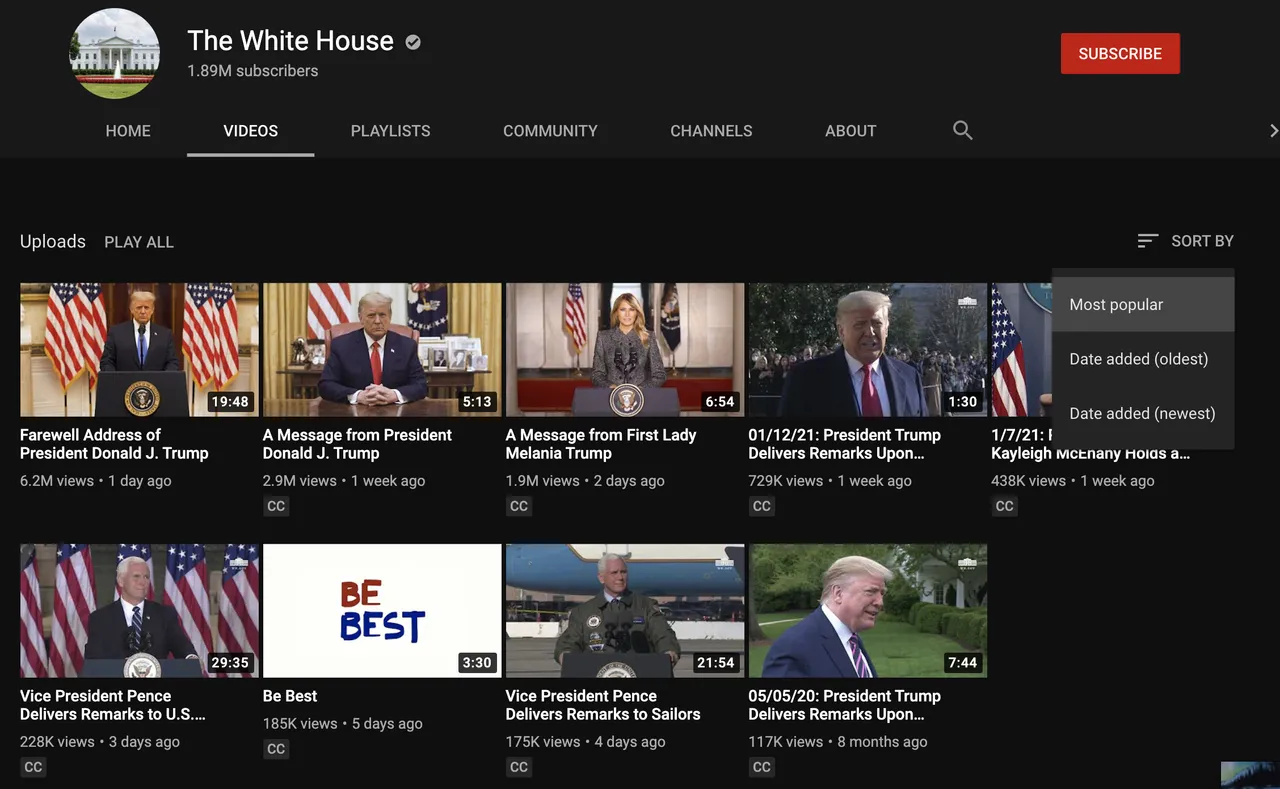Click CC badge under Kayleigh McEnany video
Image resolution: width=1280 pixels, height=789 pixels.
[1004, 506]
